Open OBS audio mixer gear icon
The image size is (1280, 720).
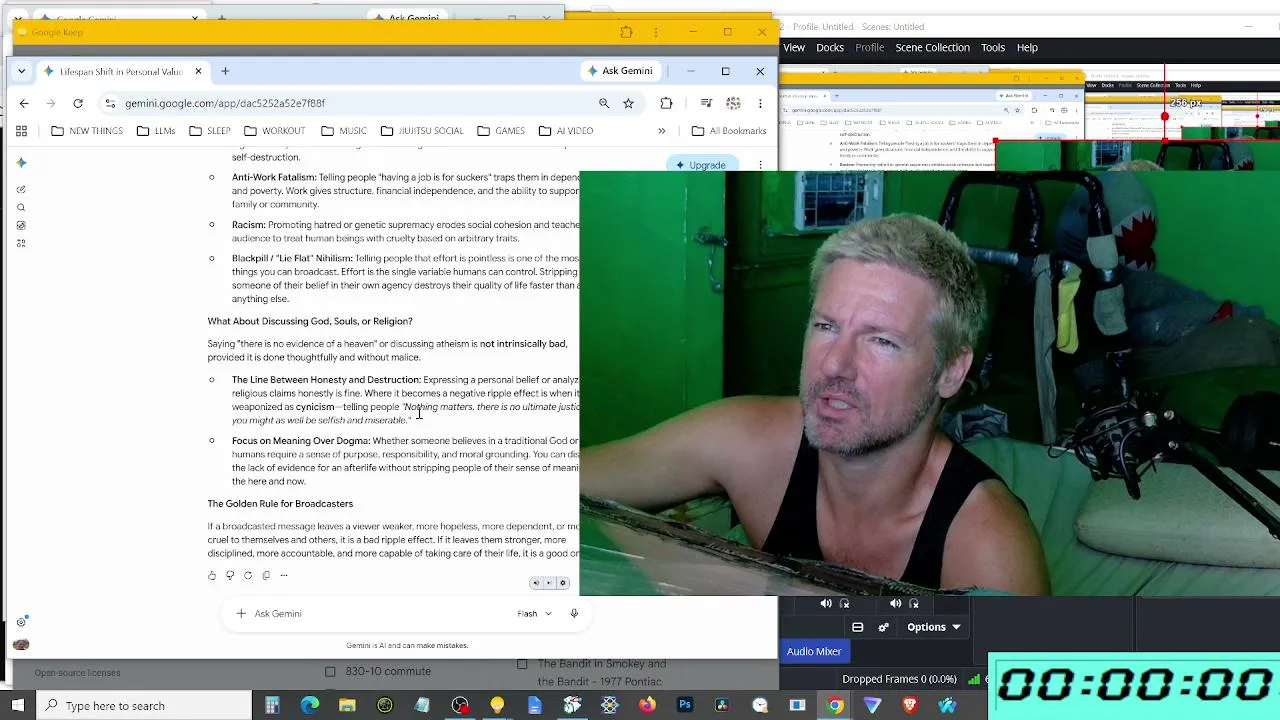(x=883, y=627)
